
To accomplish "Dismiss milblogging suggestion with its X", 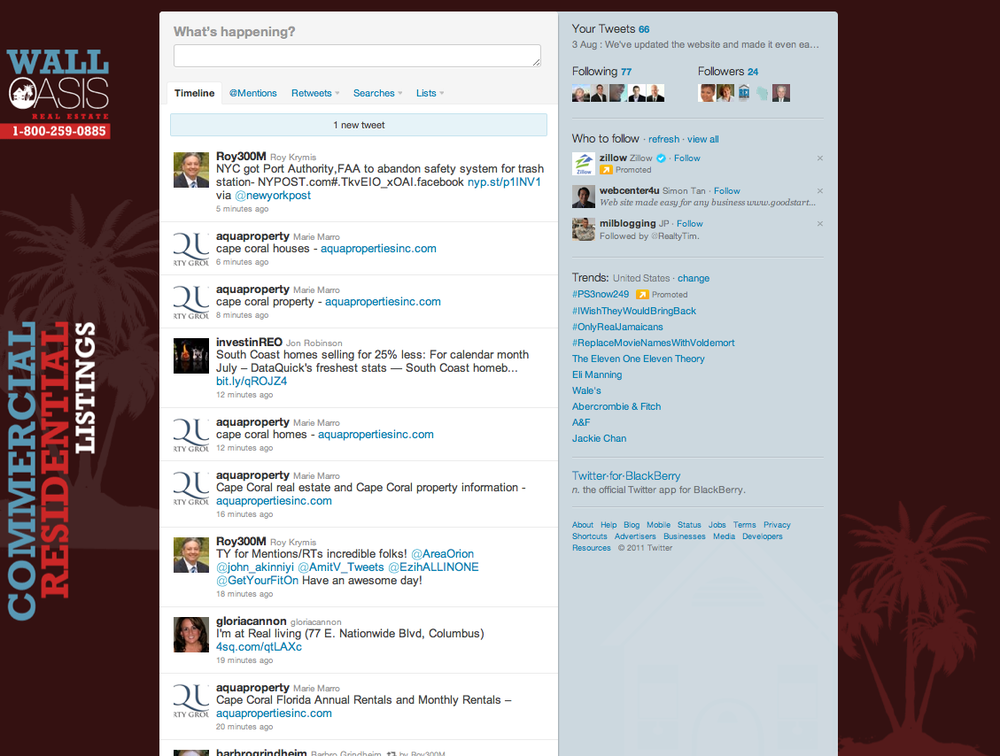I will coord(820,223).
